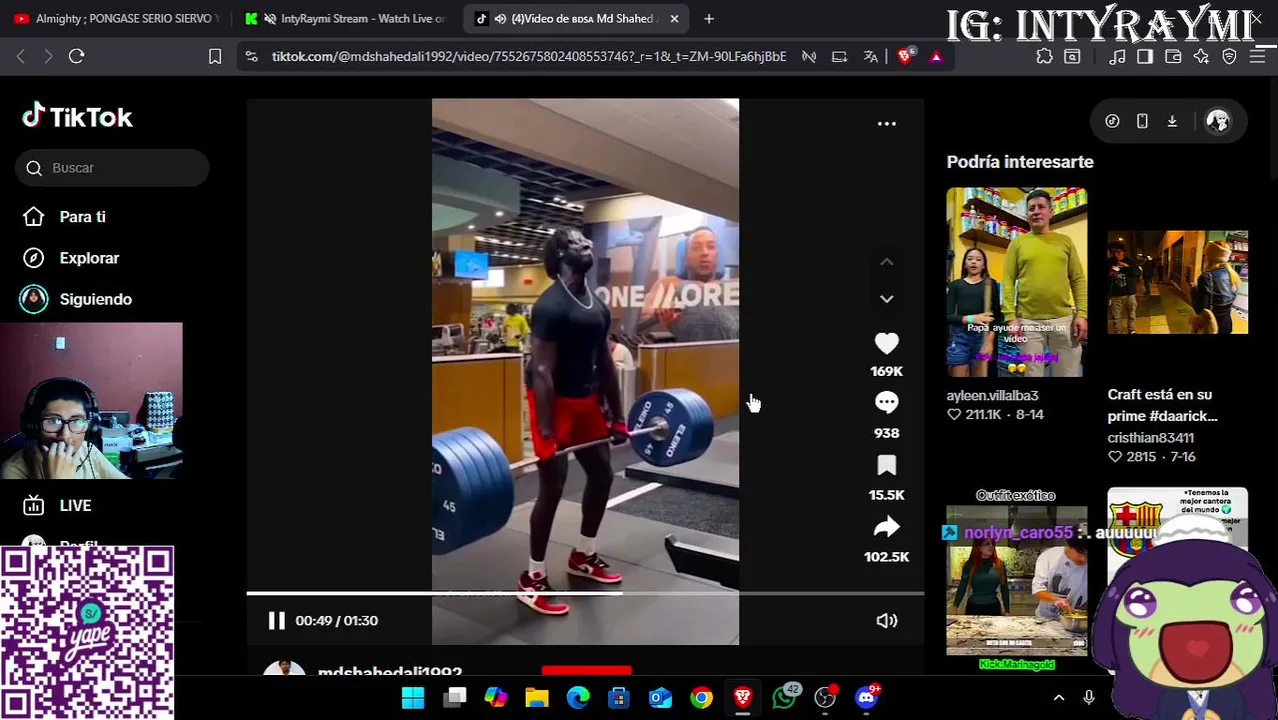Click the phone app icon in header

coord(1142,121)
